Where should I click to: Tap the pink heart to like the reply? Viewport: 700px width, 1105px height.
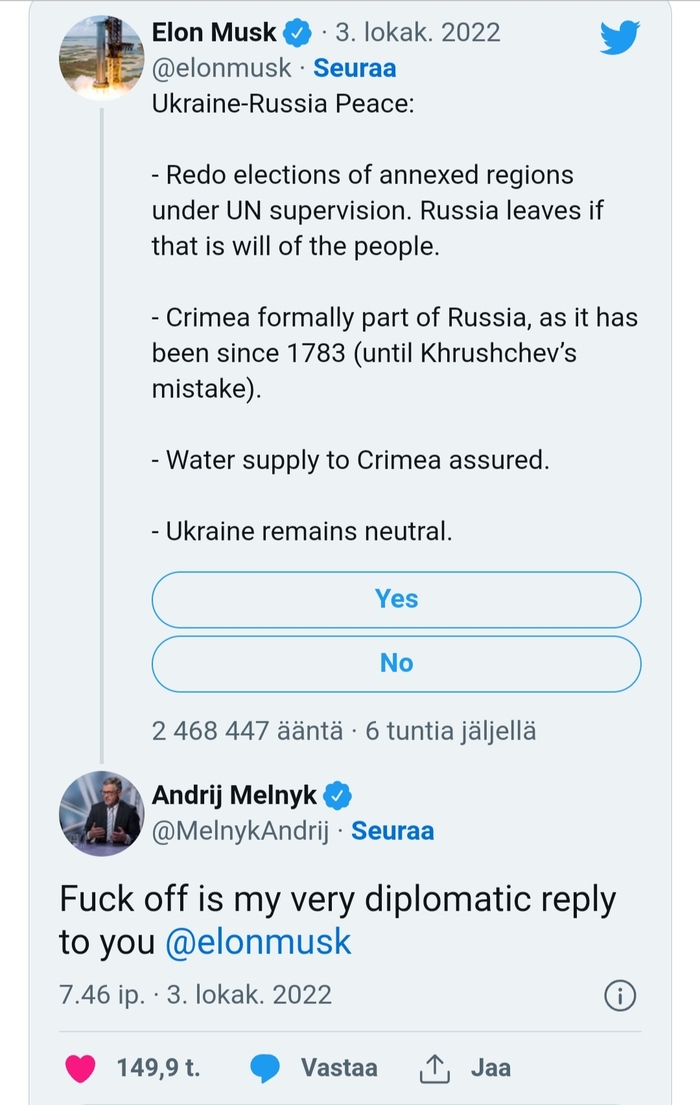78,1068
